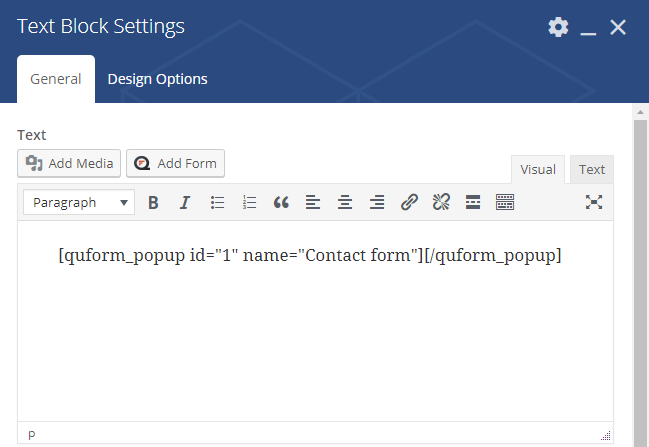Open the gear settings icon in header
Image resolution: width=649 pixels, height=447 pixels.
[558, 27]
